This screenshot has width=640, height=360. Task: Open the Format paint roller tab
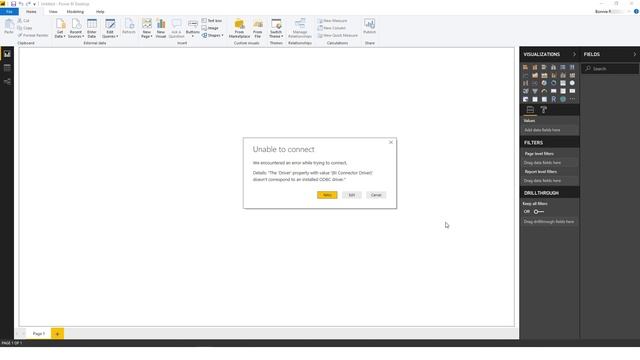pyautogui.click(x=544, y=110)
